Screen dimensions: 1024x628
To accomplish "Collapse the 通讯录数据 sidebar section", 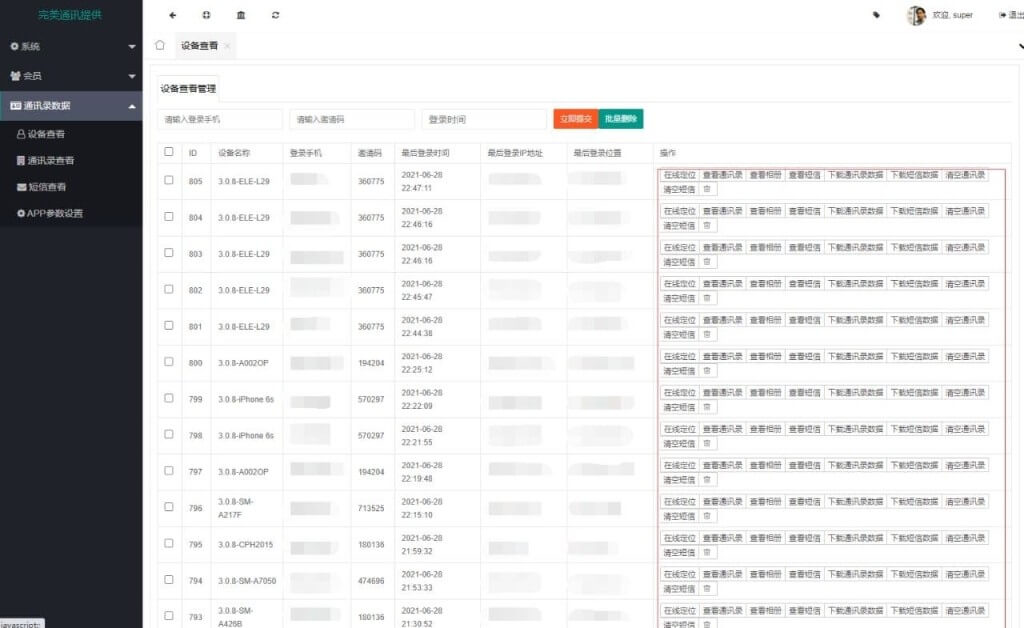I will click(x=71, y=105).
